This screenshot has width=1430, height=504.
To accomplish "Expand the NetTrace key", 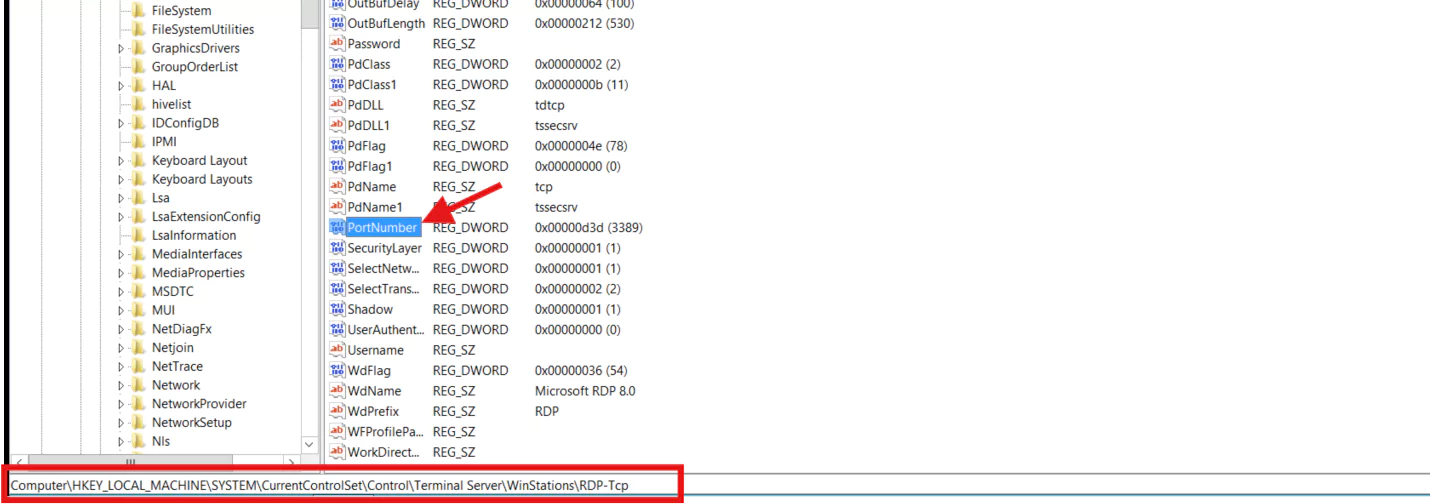I will [121, 367].
